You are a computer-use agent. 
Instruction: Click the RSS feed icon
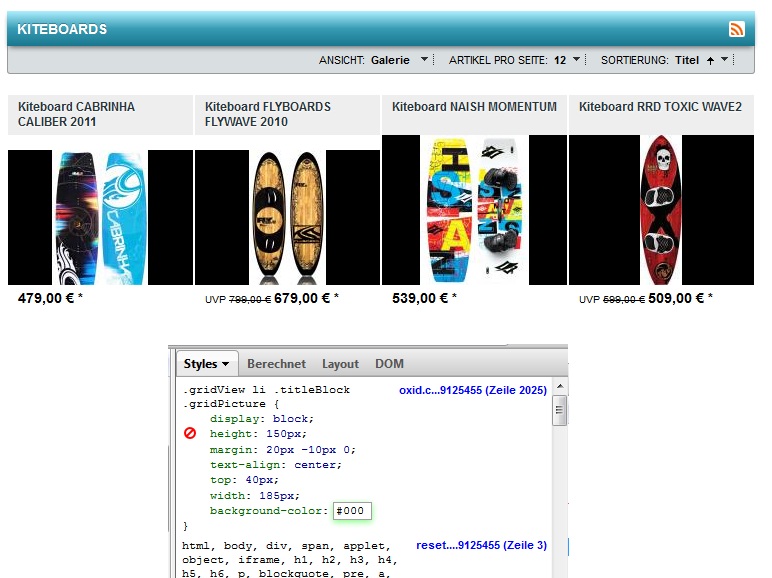[x=737, y=29]
